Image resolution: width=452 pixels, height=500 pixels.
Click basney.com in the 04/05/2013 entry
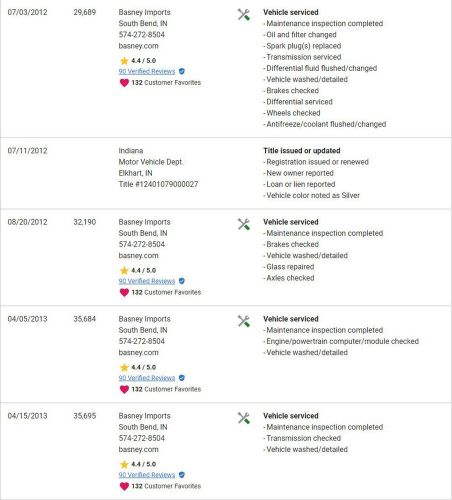coord(139,352)
